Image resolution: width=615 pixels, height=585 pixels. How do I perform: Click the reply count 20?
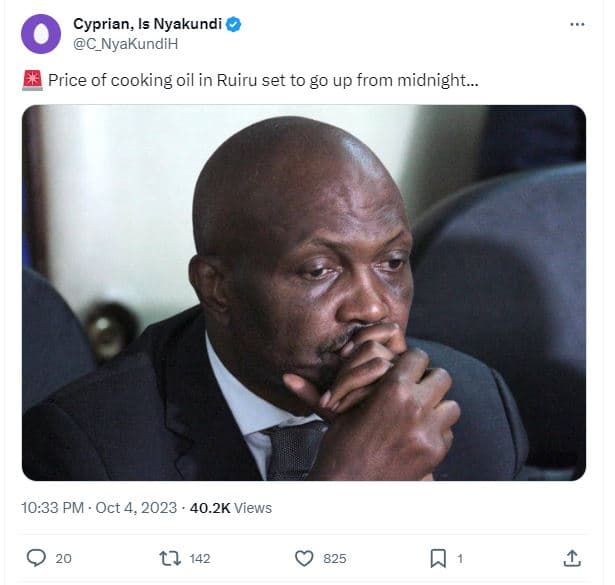pyautogui.click(x=63, y=558)
